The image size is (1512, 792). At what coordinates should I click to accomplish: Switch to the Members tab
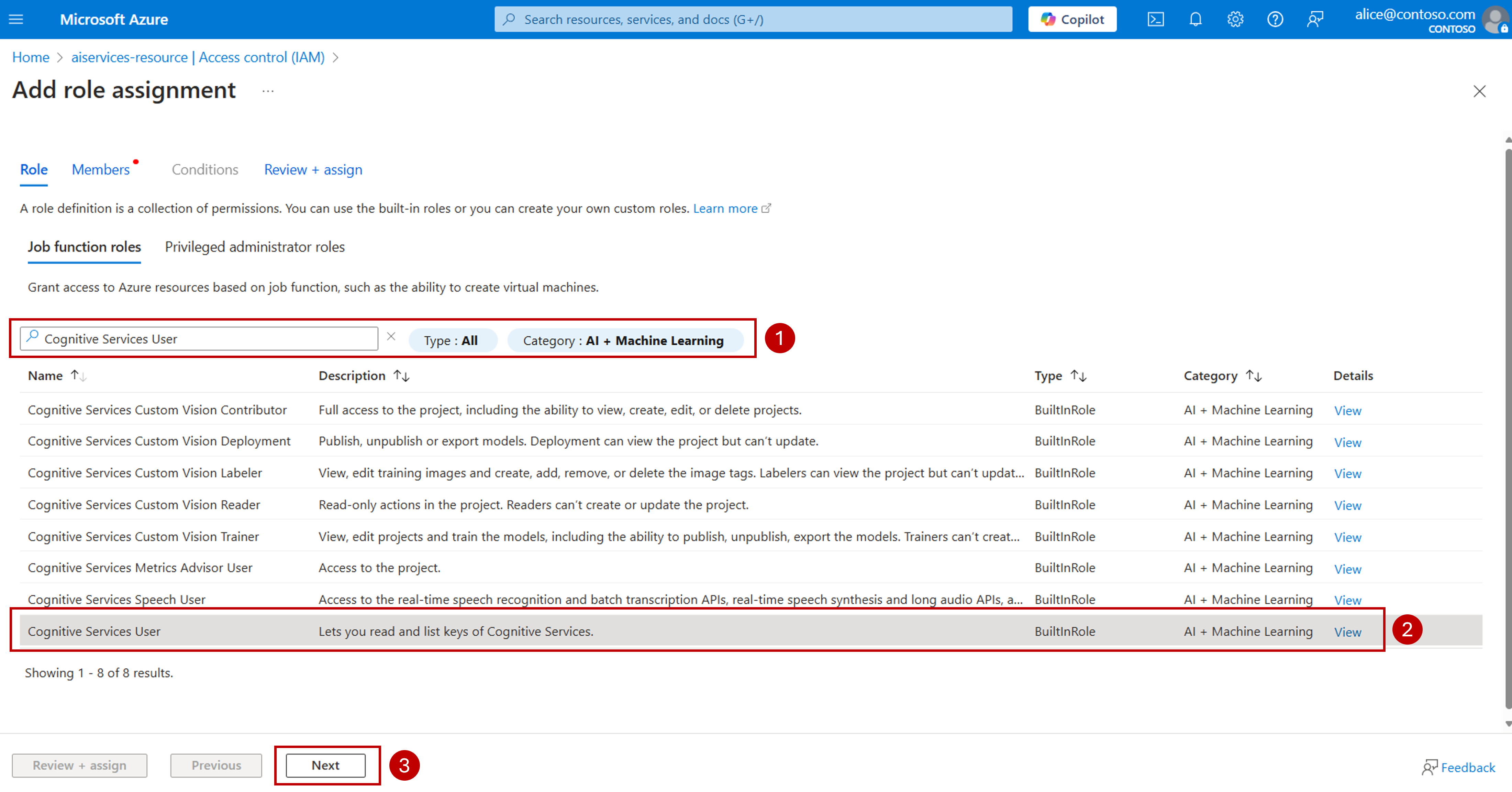point(100,170)
